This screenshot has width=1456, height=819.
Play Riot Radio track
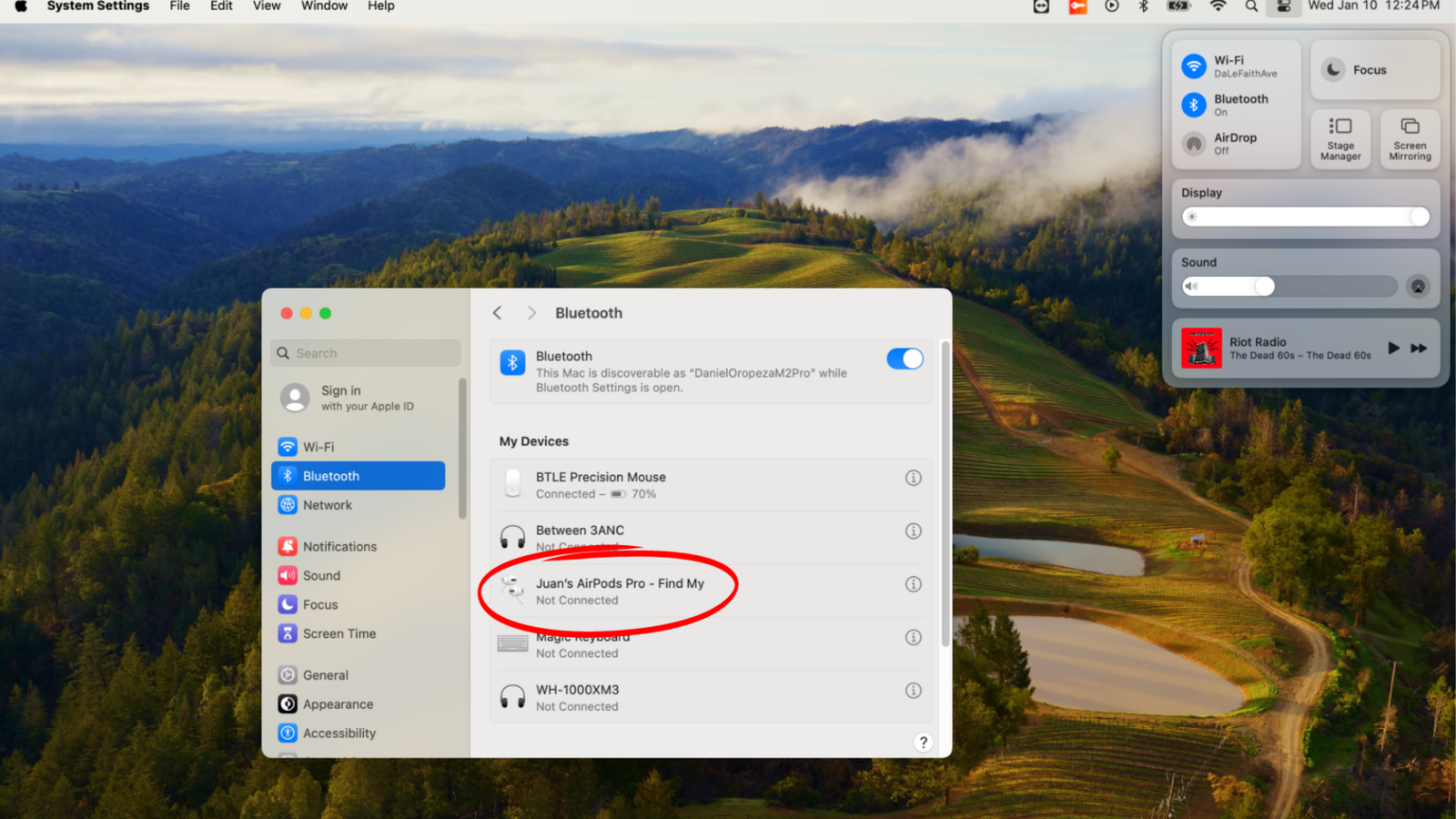click(x=1393, y=349)
